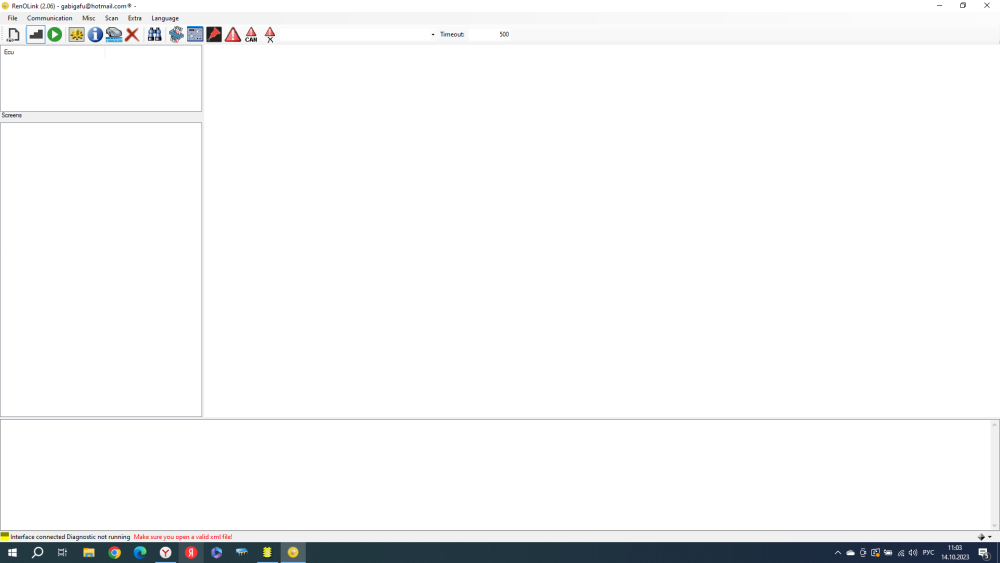
Task: Click the Timeout value input field
Action: tap(490, 35)
